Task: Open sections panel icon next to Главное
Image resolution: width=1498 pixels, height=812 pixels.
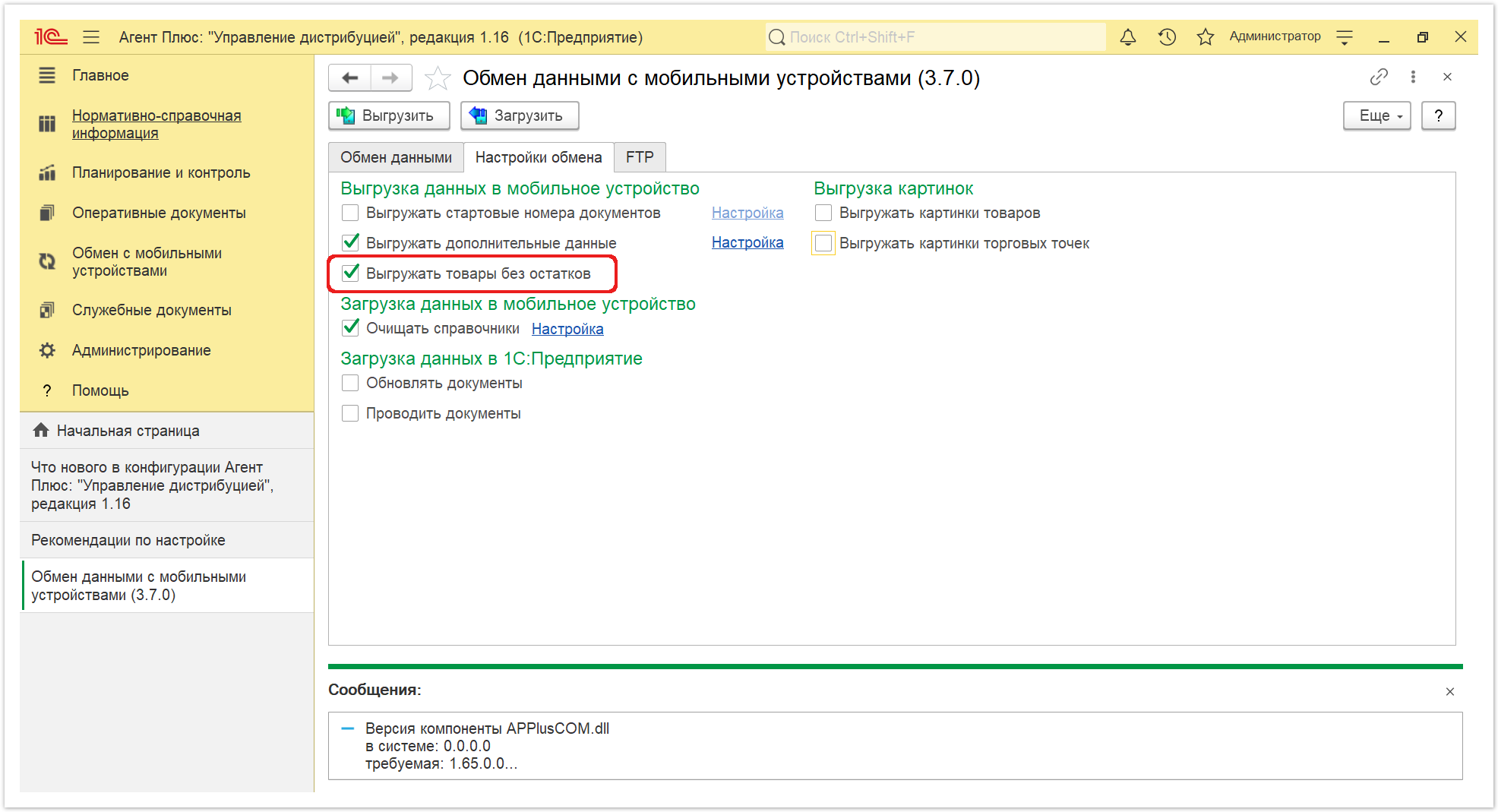Action: click(x=47, y=75)
